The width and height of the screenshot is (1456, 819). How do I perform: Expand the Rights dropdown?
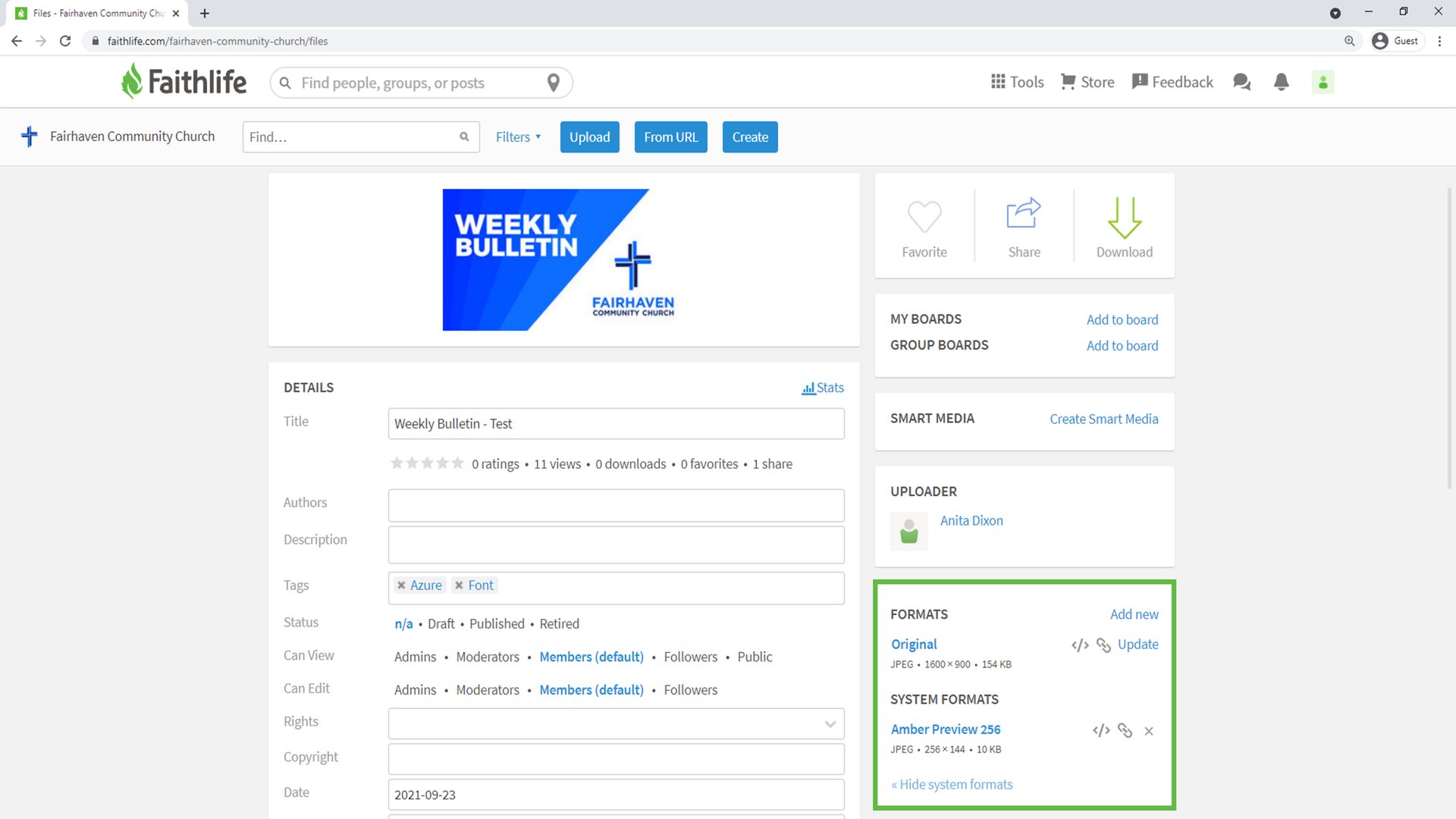tap(830, 723)
